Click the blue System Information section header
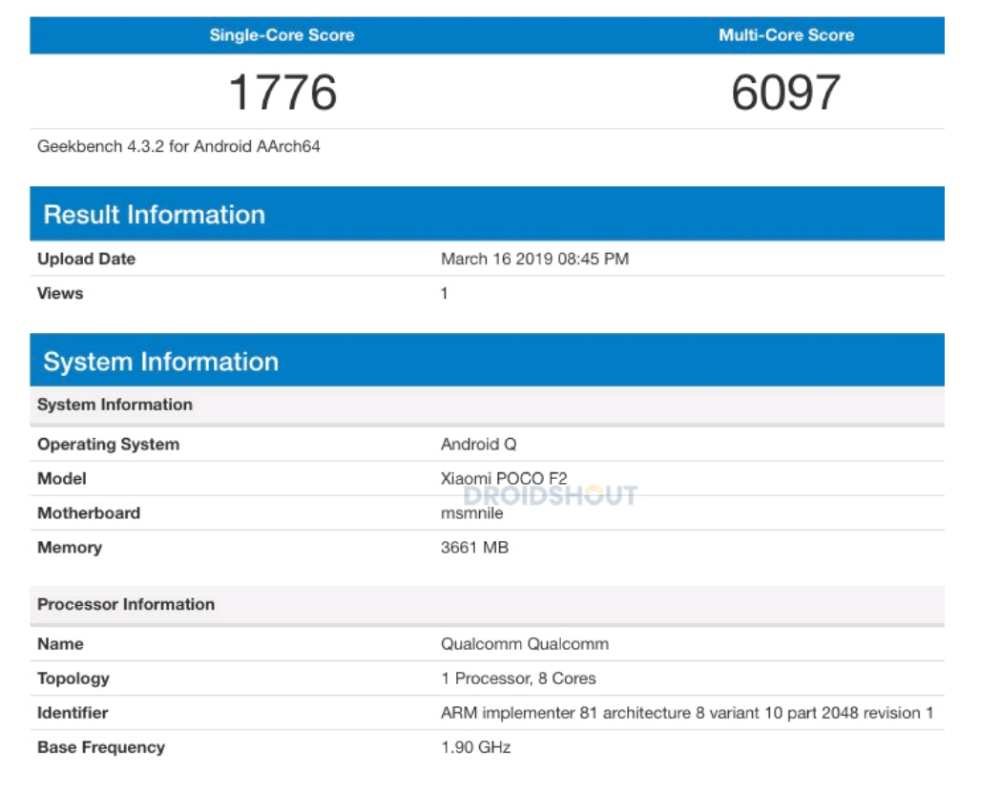 [x=487, y=361]
